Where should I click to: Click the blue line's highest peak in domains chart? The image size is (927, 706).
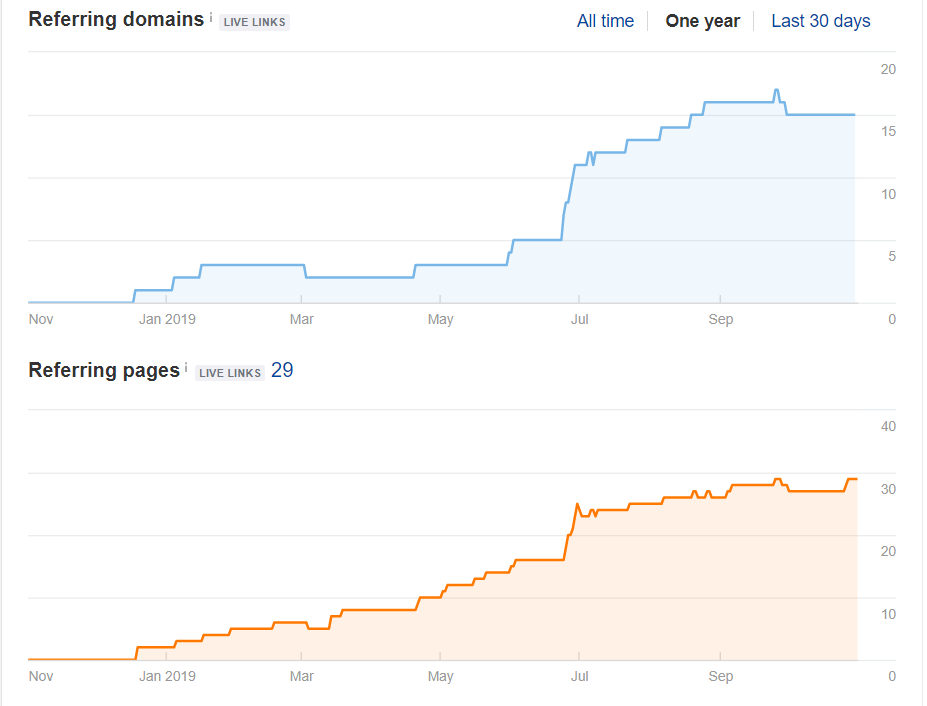[x=776, y=91]
